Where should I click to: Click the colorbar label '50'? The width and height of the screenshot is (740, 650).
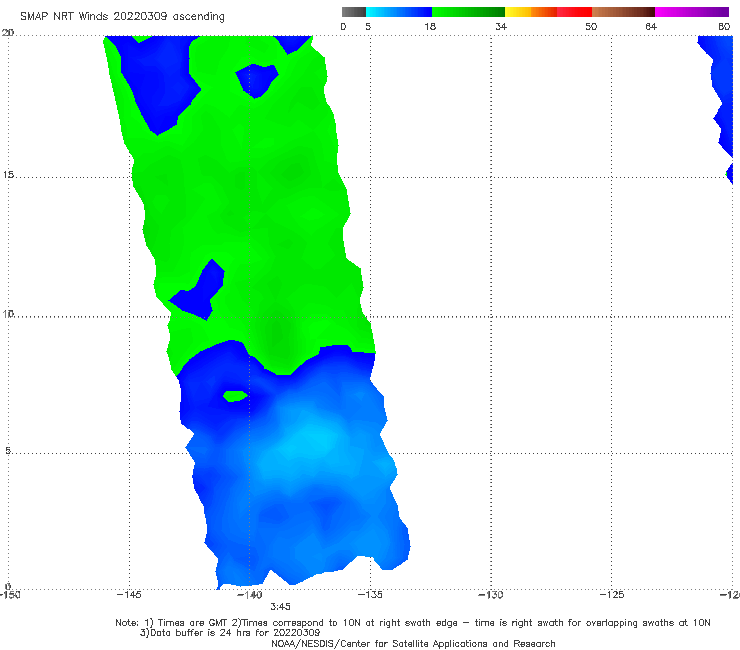(x=591, y=26)
